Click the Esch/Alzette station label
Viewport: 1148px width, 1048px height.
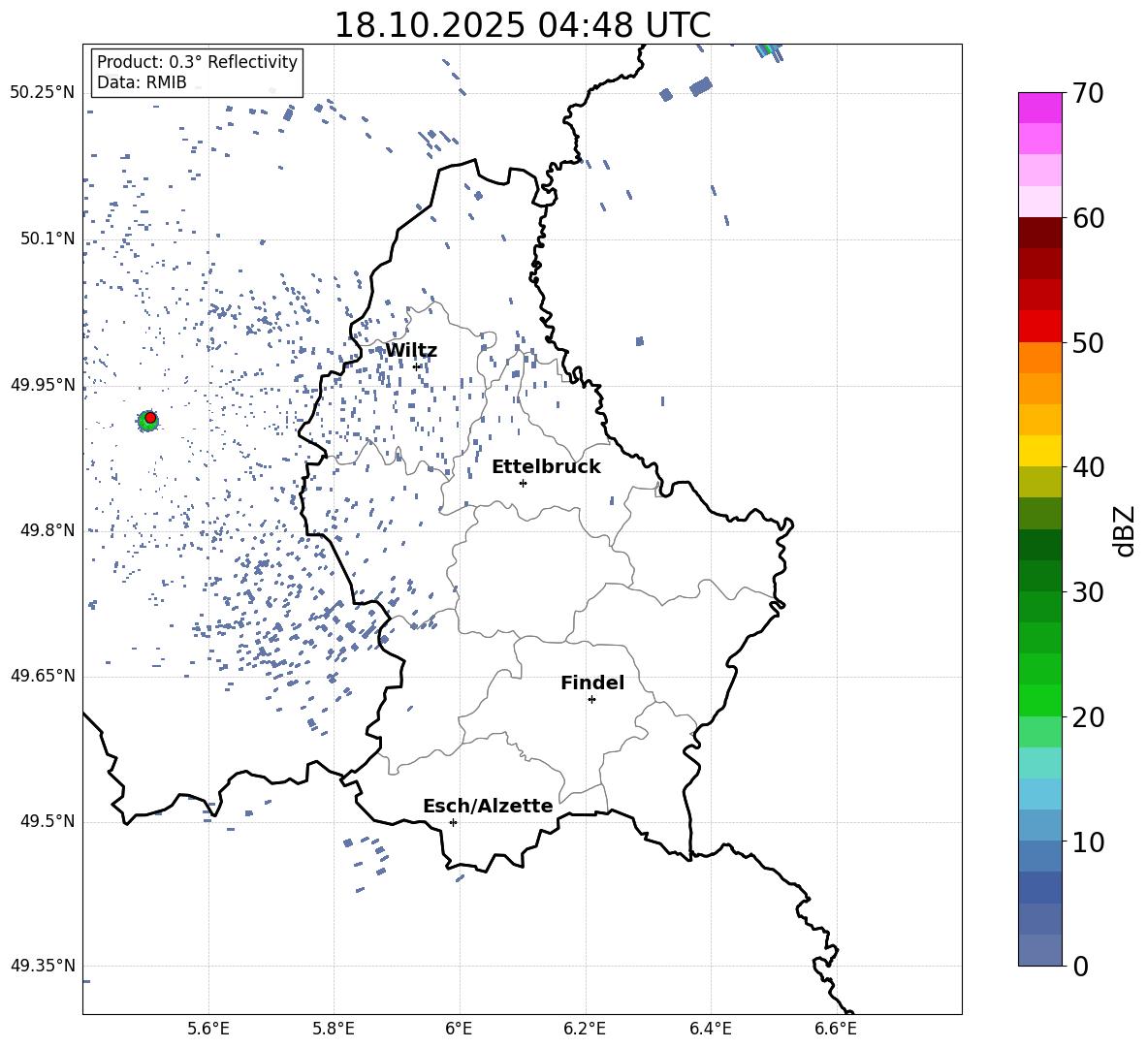click(x=488, y=807)
